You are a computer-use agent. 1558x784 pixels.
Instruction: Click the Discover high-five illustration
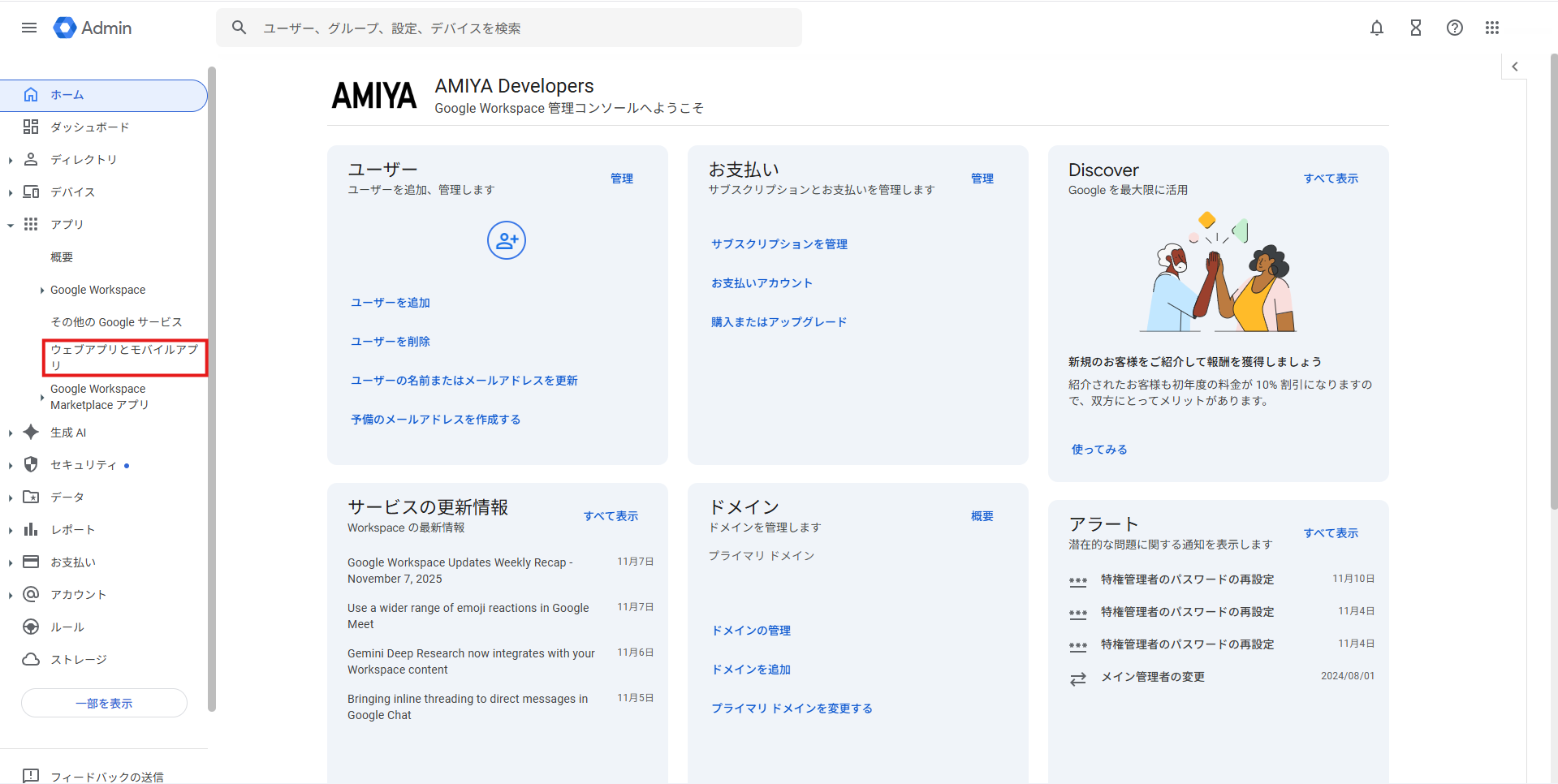(x=1218, y=273)
